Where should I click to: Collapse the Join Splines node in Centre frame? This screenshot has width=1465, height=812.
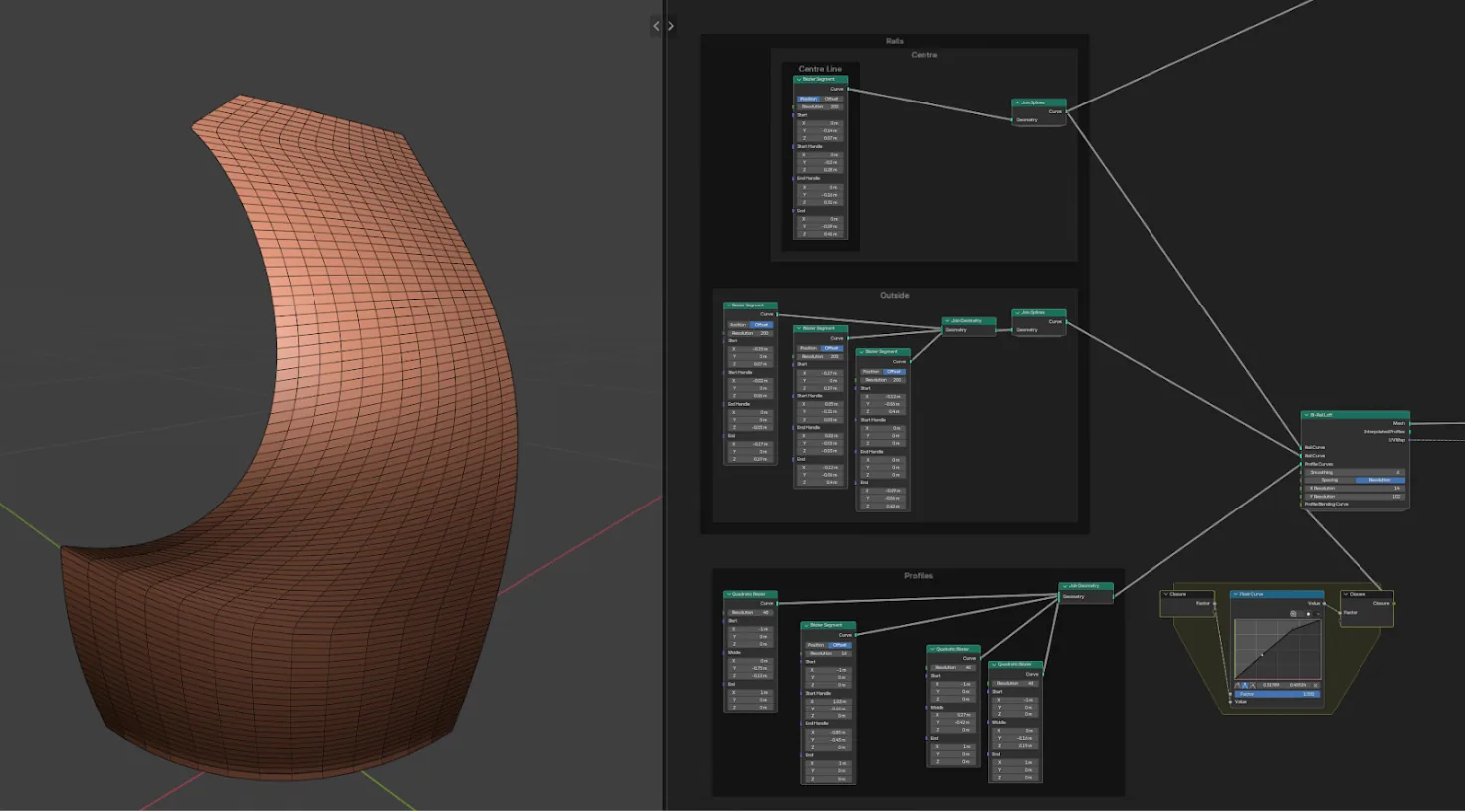point(1017,102)
